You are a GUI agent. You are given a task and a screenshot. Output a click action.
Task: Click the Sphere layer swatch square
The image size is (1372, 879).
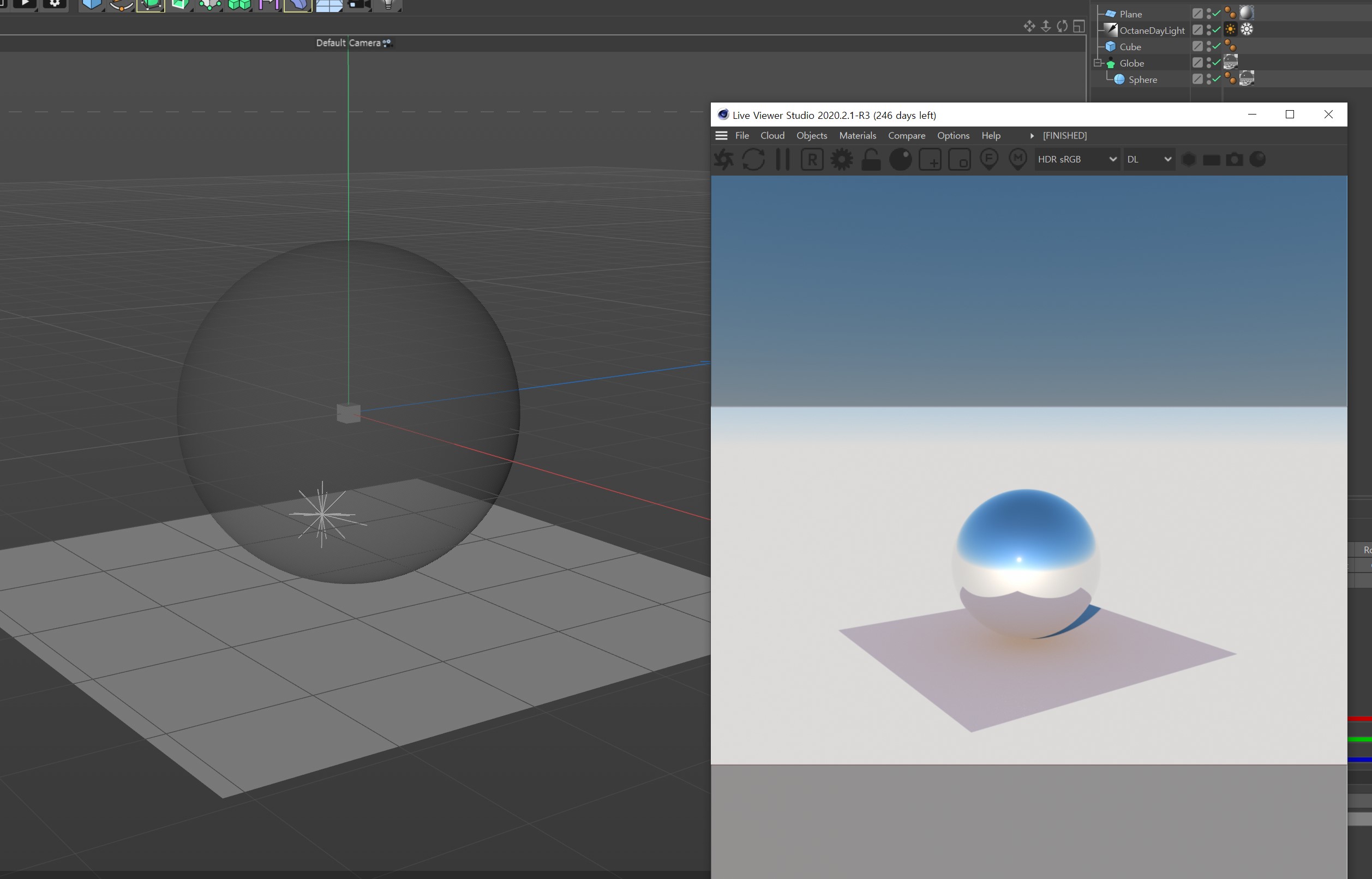pyautogui.click(x=1197, y=79)
